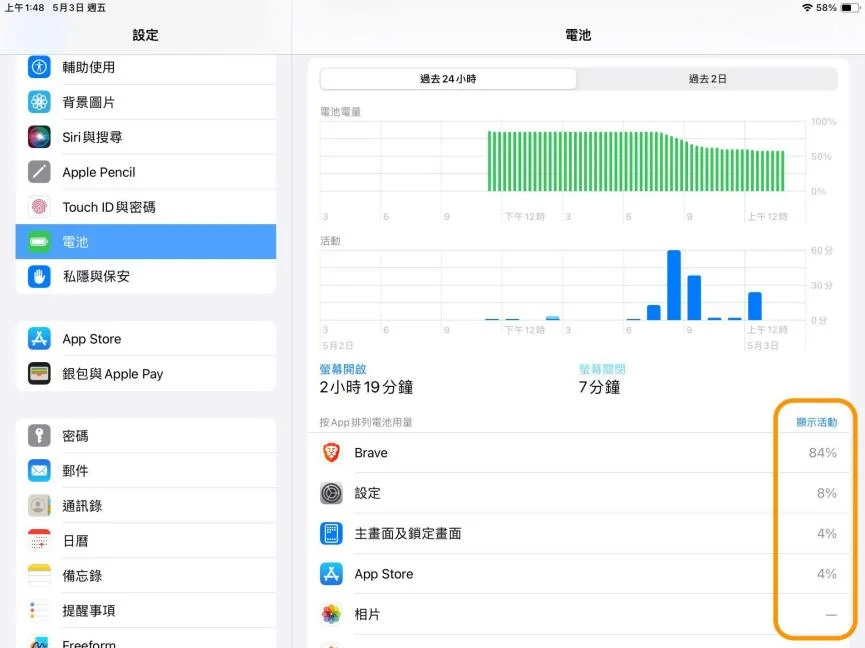Open 私隱與保安 settings
The height and width of the screenshot is (648, 865).
(x=146, y=276)
